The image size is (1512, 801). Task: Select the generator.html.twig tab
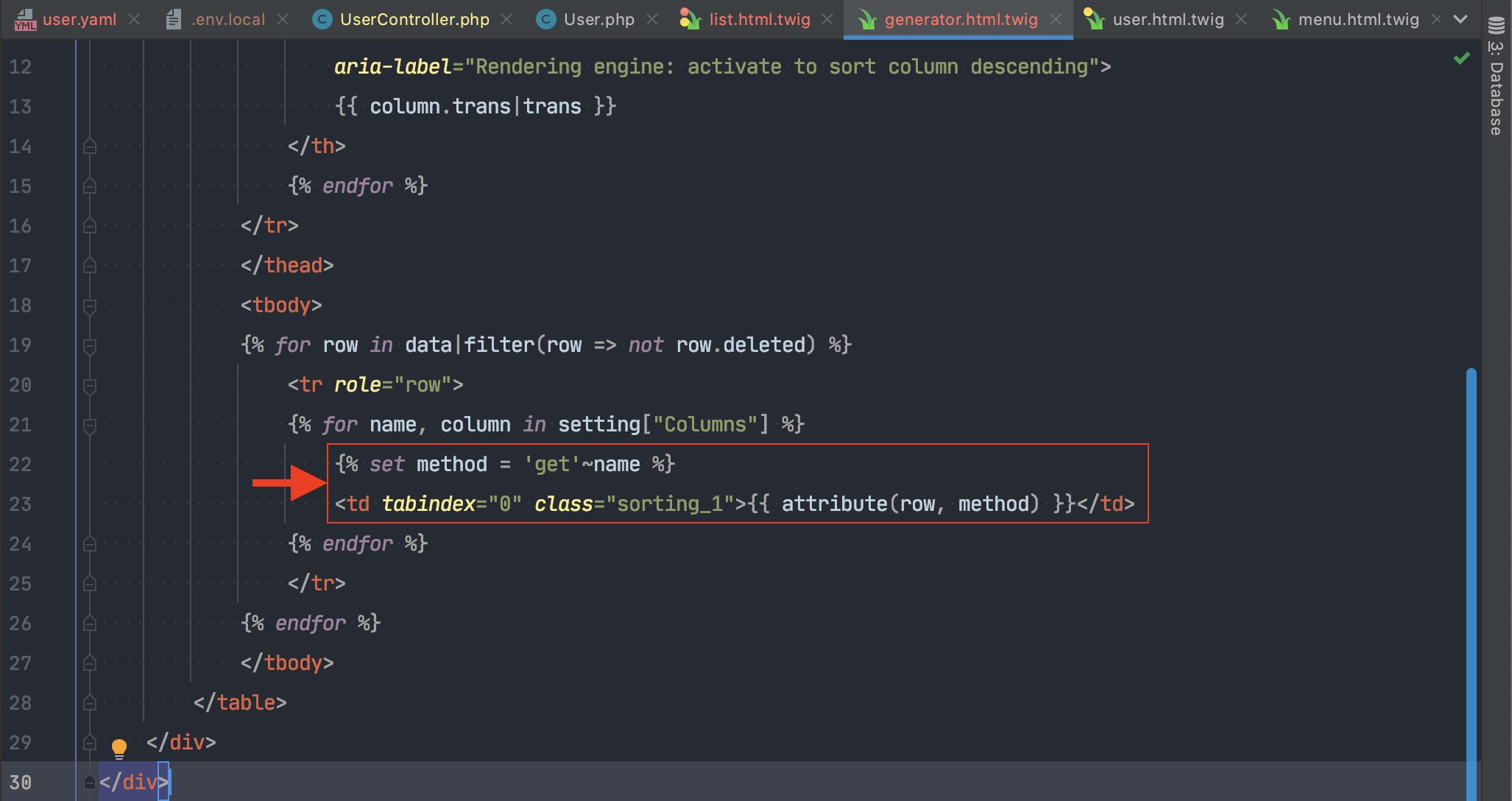click(961, 20)
